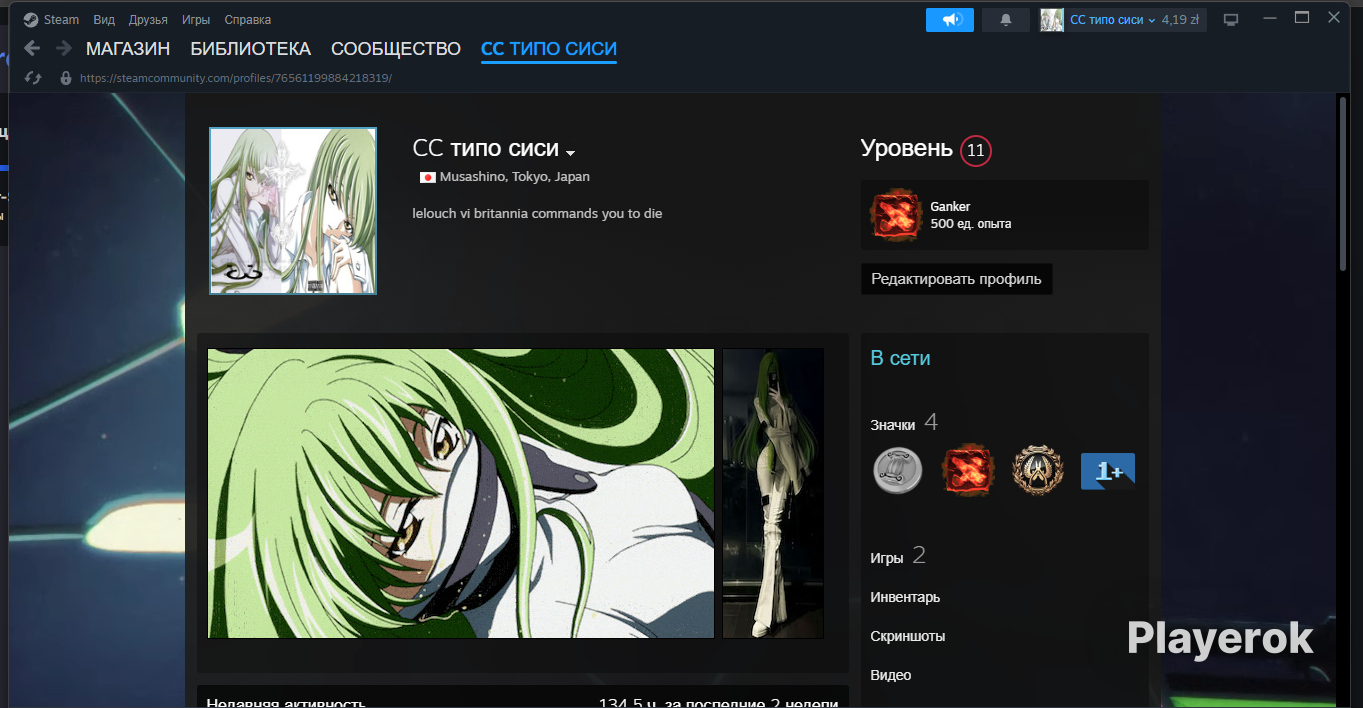Open the Игры menu

coord(196,19)
